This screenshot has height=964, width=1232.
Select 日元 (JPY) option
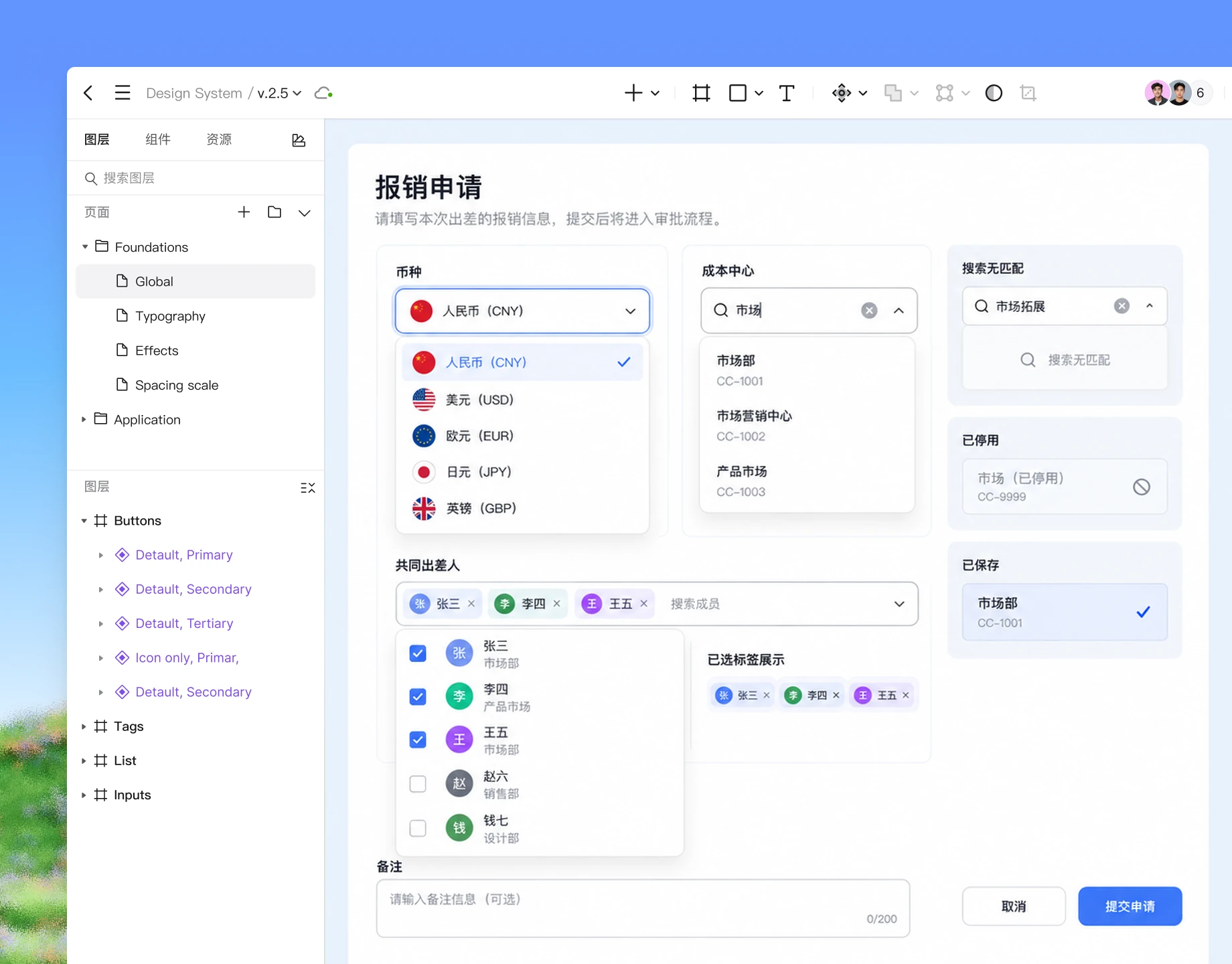point(522,472)
